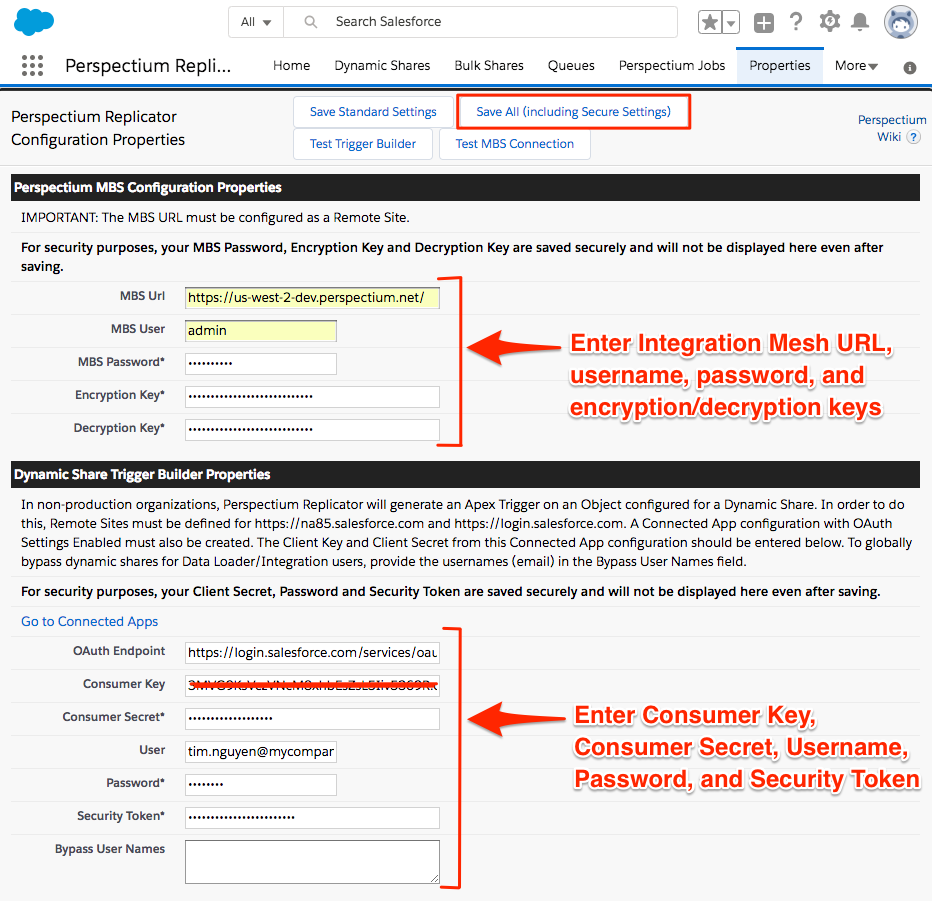Click the Dynamic Share Trigger Builder Properties header

(465, 475)
